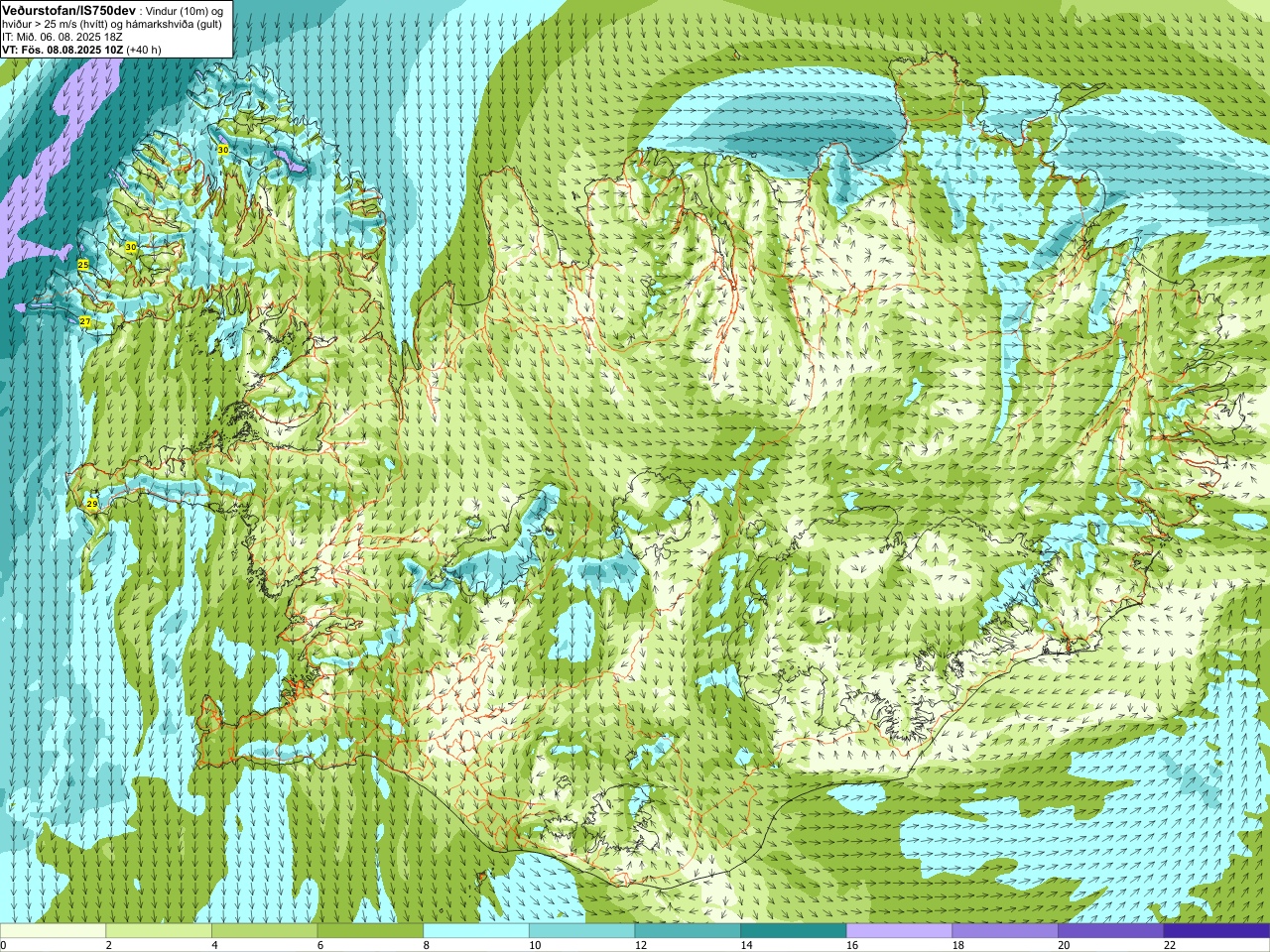Pick the 16–18 m/s light purple legend swatch
This screenshot has width=1270, height=952.
(x=899, y=931)
